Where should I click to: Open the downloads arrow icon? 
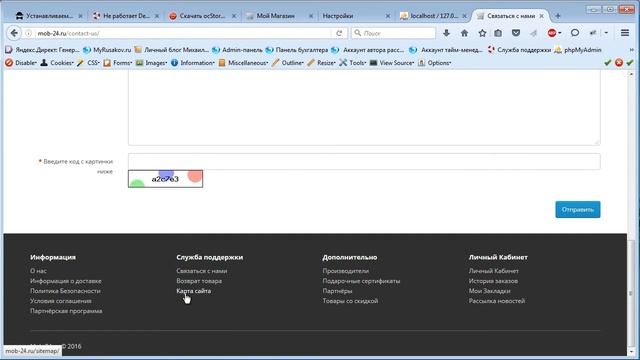pos(447,33)
